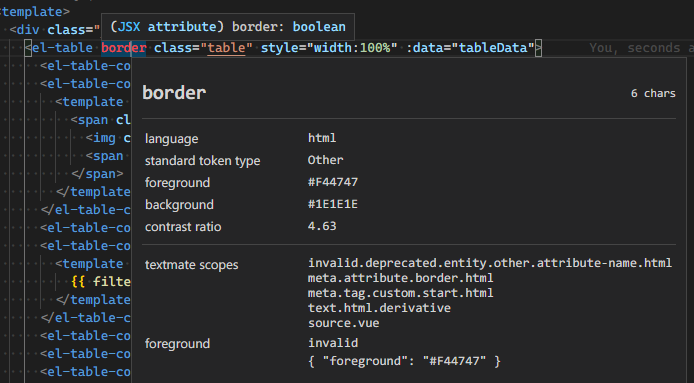This screenshot has width=694, height=383.
Task: Click scope 'meta.tag.custom.start.html'
Action: [x=401, y=293]
